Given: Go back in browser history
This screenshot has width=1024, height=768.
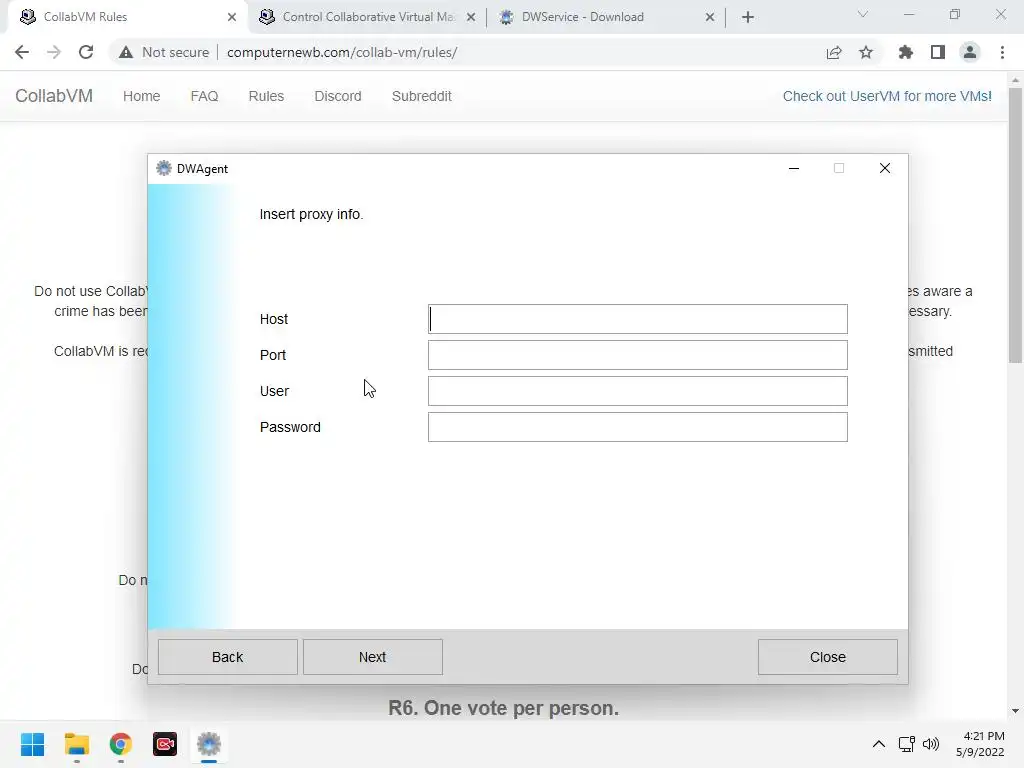Looking at the screenshot, I should click(x=22, y=52).
